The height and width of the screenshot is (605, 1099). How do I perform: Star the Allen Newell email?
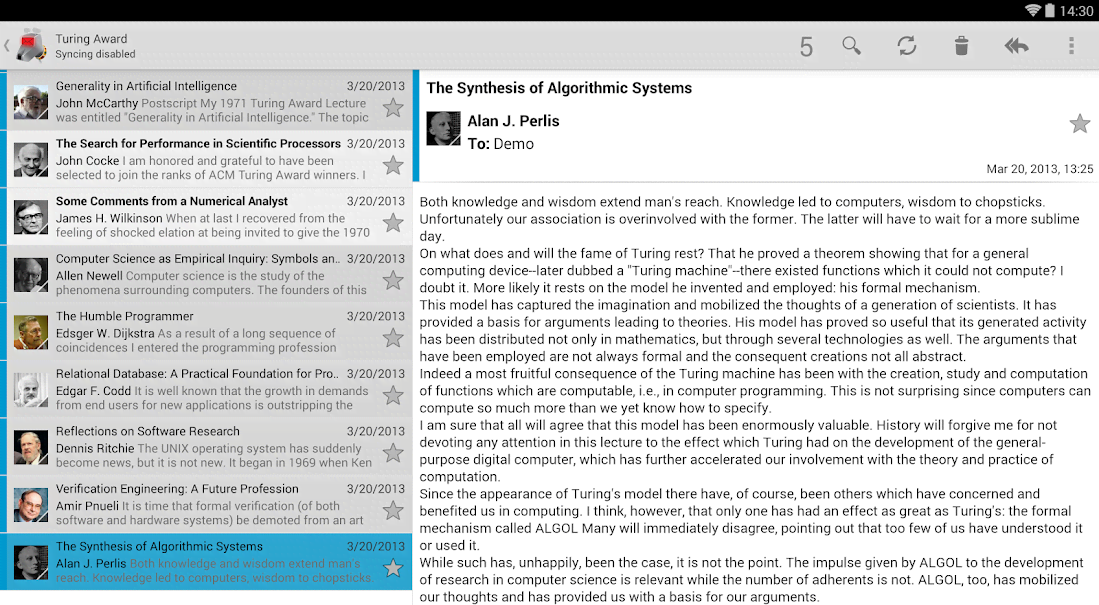393,280
